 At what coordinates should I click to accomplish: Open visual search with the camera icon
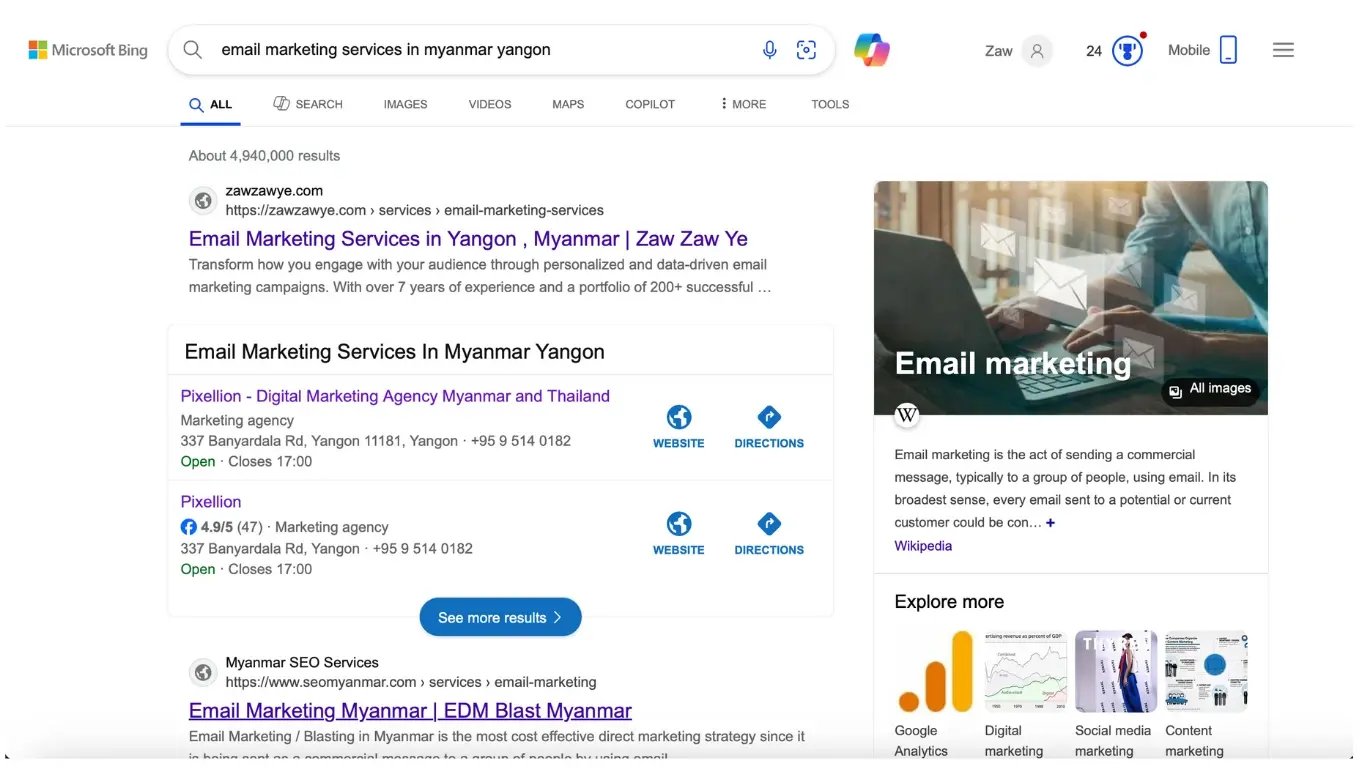[x=806, y=49]
